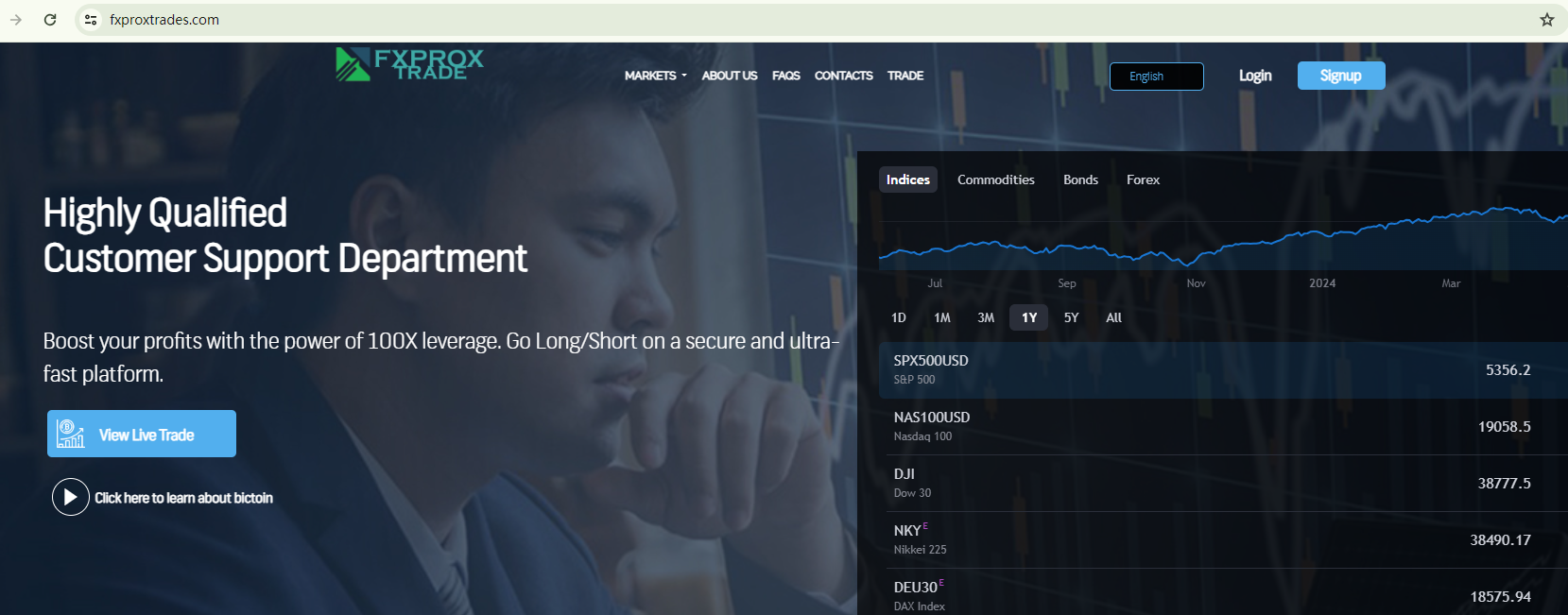Switch to the Commodities tab
The image size is (1568, 615).
[996, 179]
